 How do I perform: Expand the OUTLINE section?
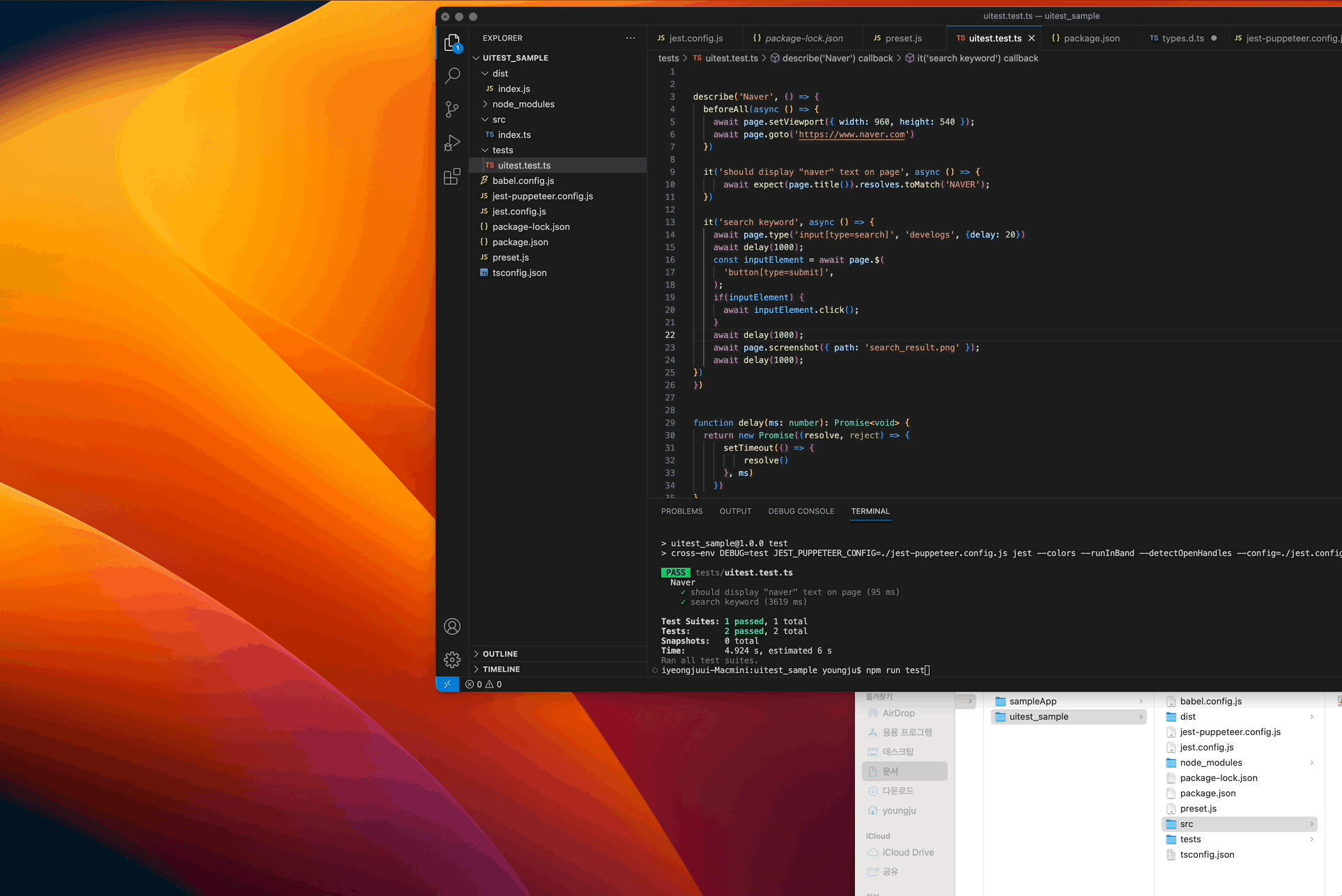click(500, 654)
